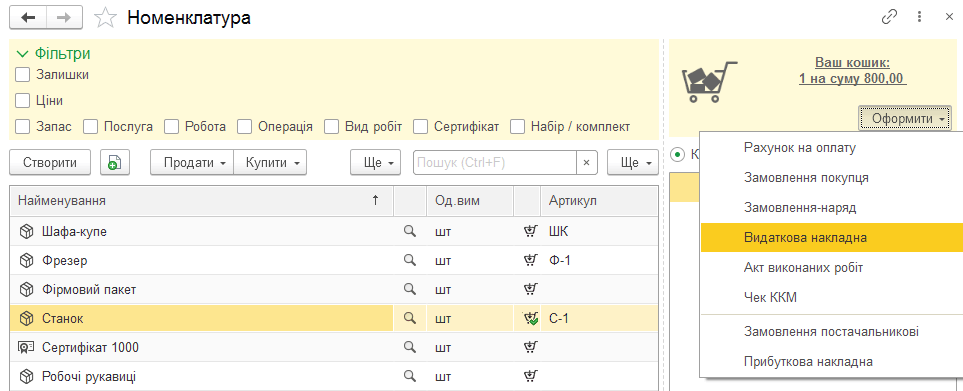Click the Од.вим column header
Image resolution: width=963 pixels, height=391 pixels.
pyautogui.click(x=470, y=200)
